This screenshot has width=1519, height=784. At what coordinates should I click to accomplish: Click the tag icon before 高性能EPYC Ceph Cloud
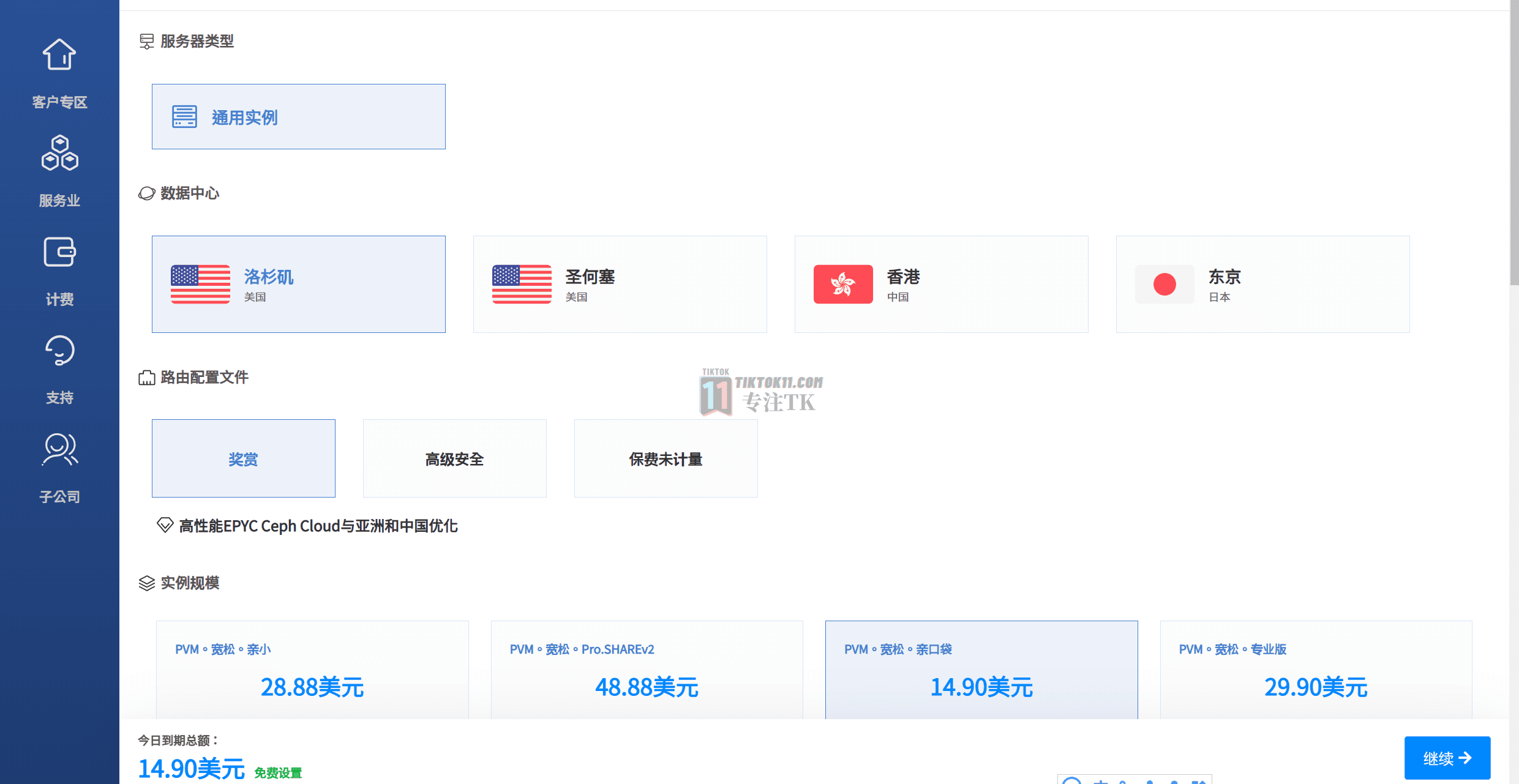(164, 525)
